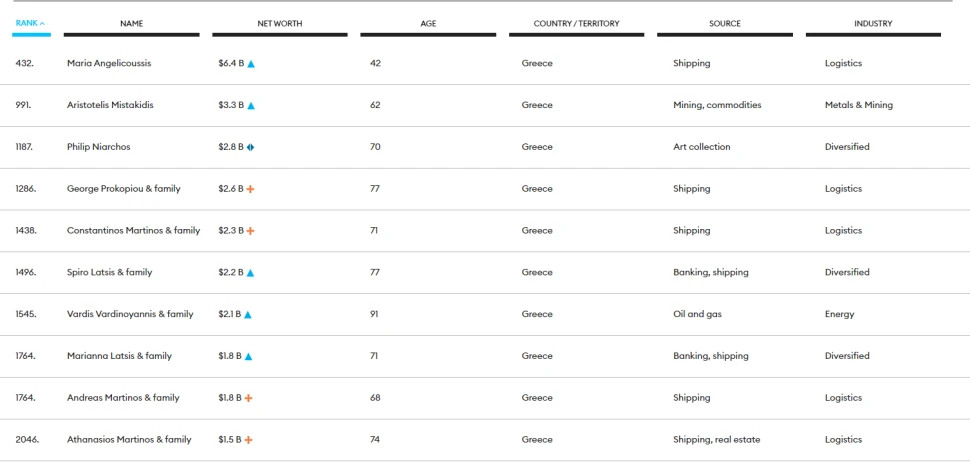Click the Industry column header
Screen dimensions: 970x476
tap(873, 24)
